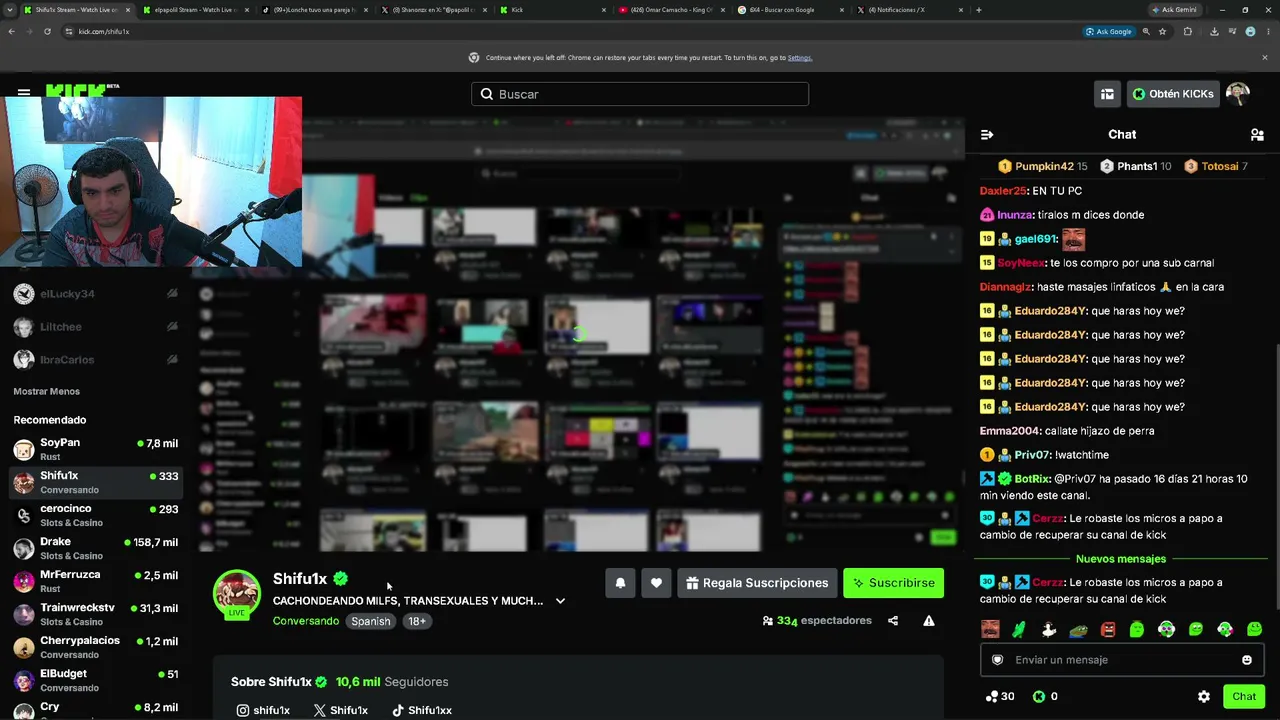Image resolution: width=1280 pixels, height=720 pixels.
Task: Reload the page in Chrome
Action: (47, 31)
